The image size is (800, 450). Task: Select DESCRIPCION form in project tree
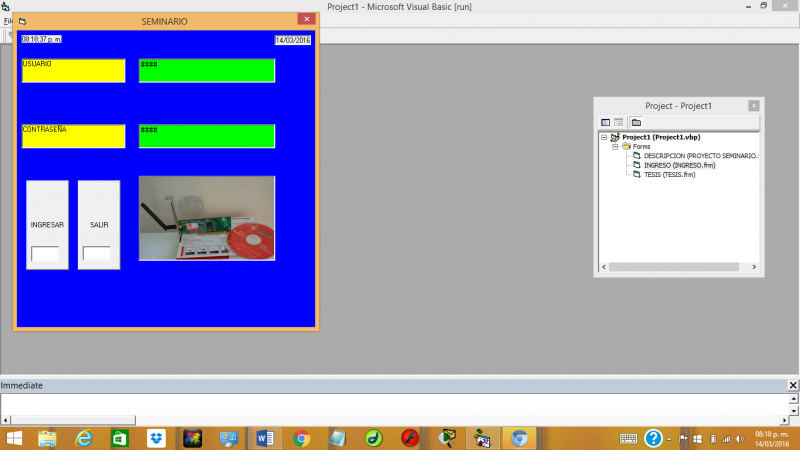(x=701, y=156)
